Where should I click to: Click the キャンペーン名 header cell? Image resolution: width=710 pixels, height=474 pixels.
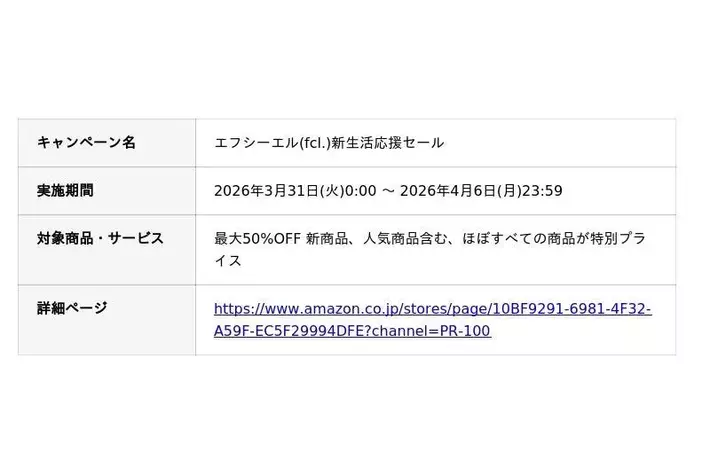pyautogui.click(x=86, y=142)
